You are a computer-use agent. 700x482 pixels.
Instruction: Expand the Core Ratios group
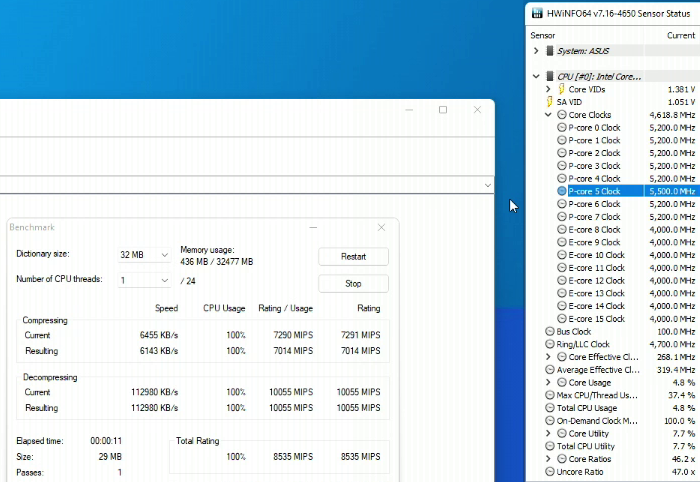pyautogui.click(x=548, y=458)
